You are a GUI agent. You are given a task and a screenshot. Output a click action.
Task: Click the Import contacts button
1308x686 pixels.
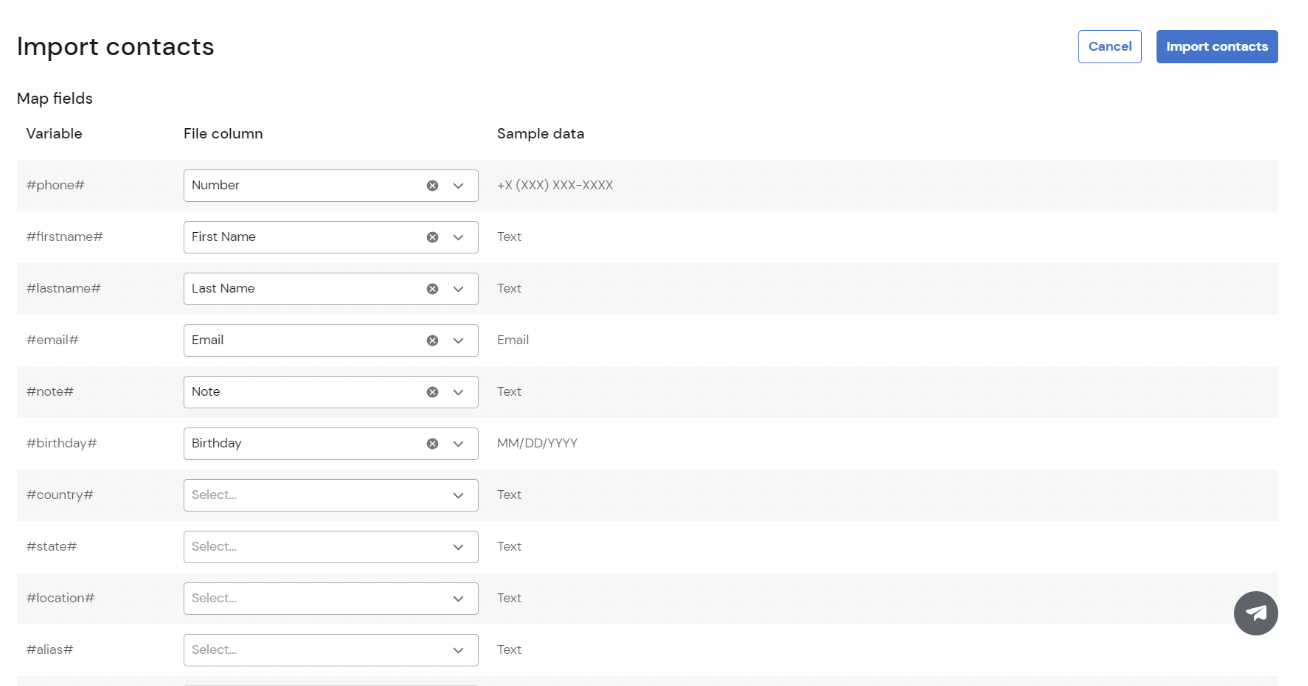1217,46
